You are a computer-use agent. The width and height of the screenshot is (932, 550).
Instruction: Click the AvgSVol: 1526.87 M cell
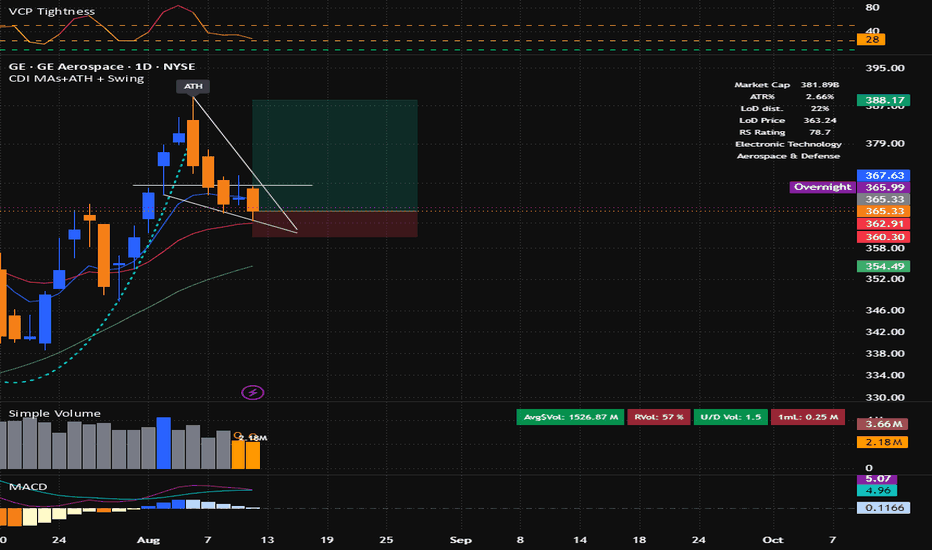(571, 417)
